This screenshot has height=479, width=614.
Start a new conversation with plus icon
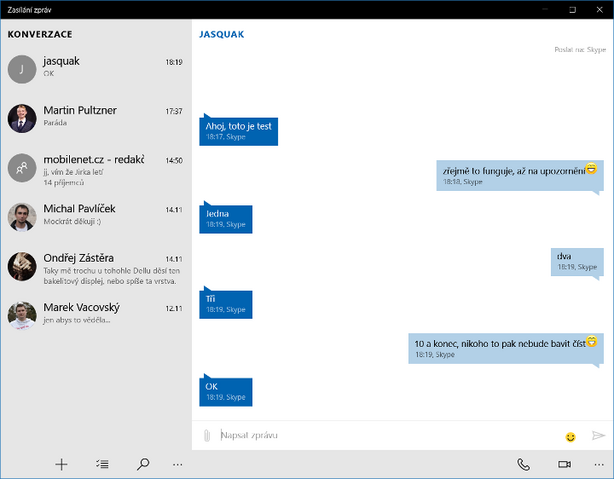click(x=61, y=465)
